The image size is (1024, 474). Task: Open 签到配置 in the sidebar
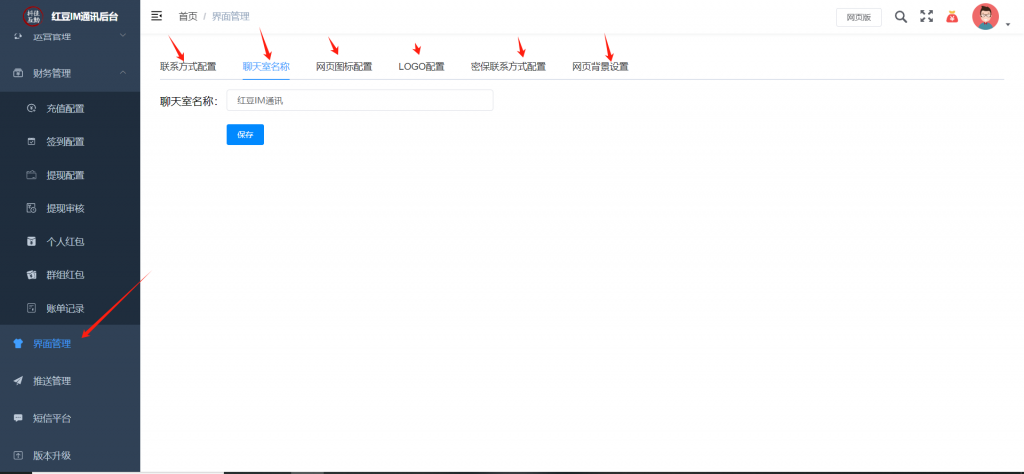(65, 142)
